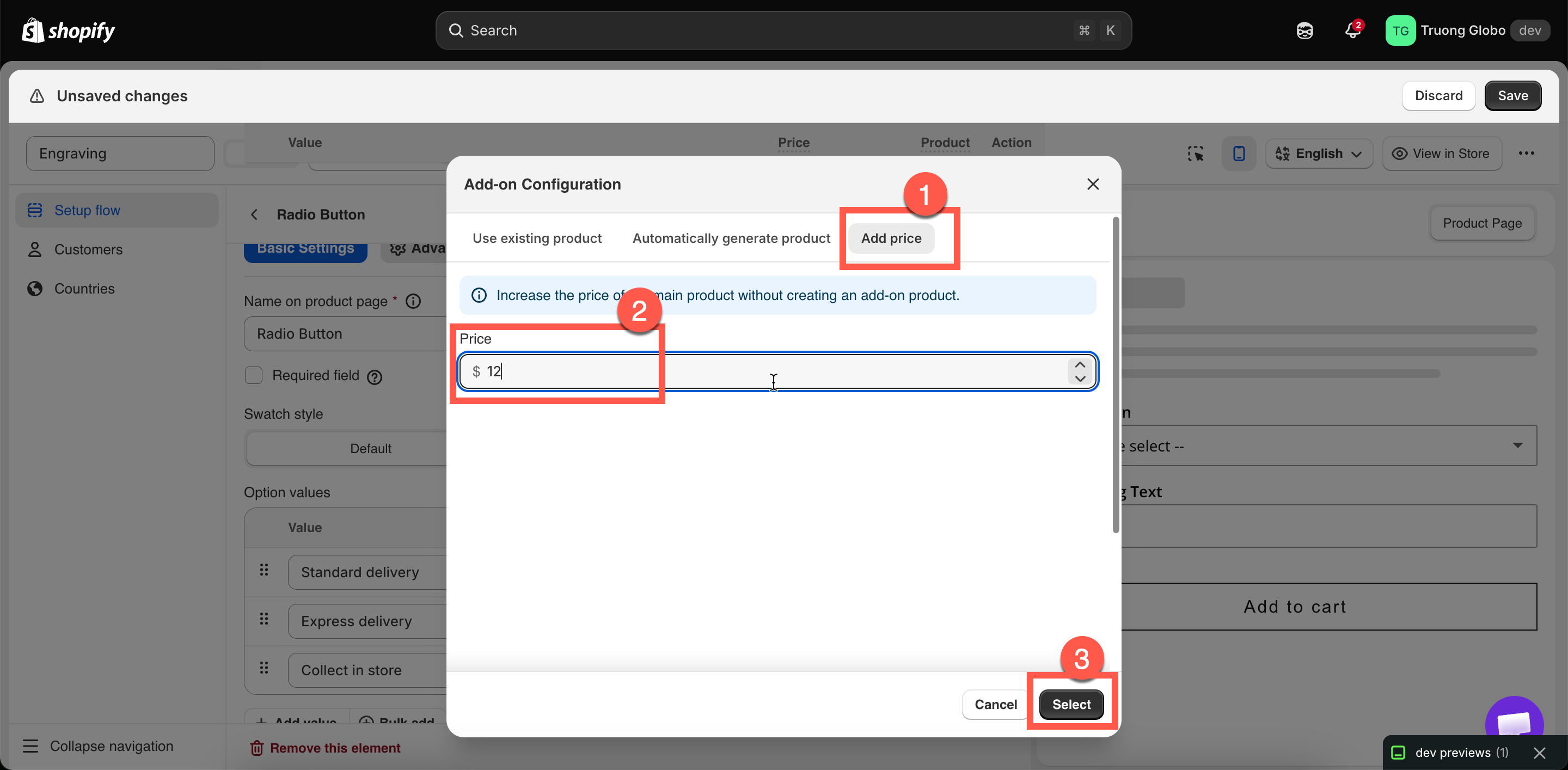Click the Collapse navigation icon

click(30, 746)
